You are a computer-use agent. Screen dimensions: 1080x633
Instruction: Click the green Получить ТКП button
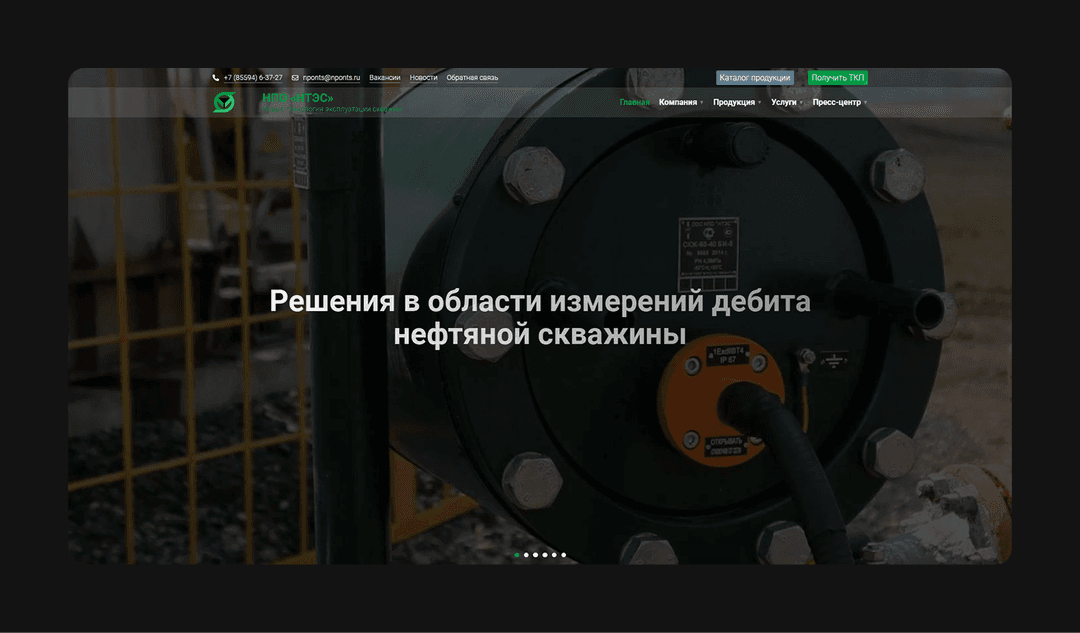tap(838, 78)
